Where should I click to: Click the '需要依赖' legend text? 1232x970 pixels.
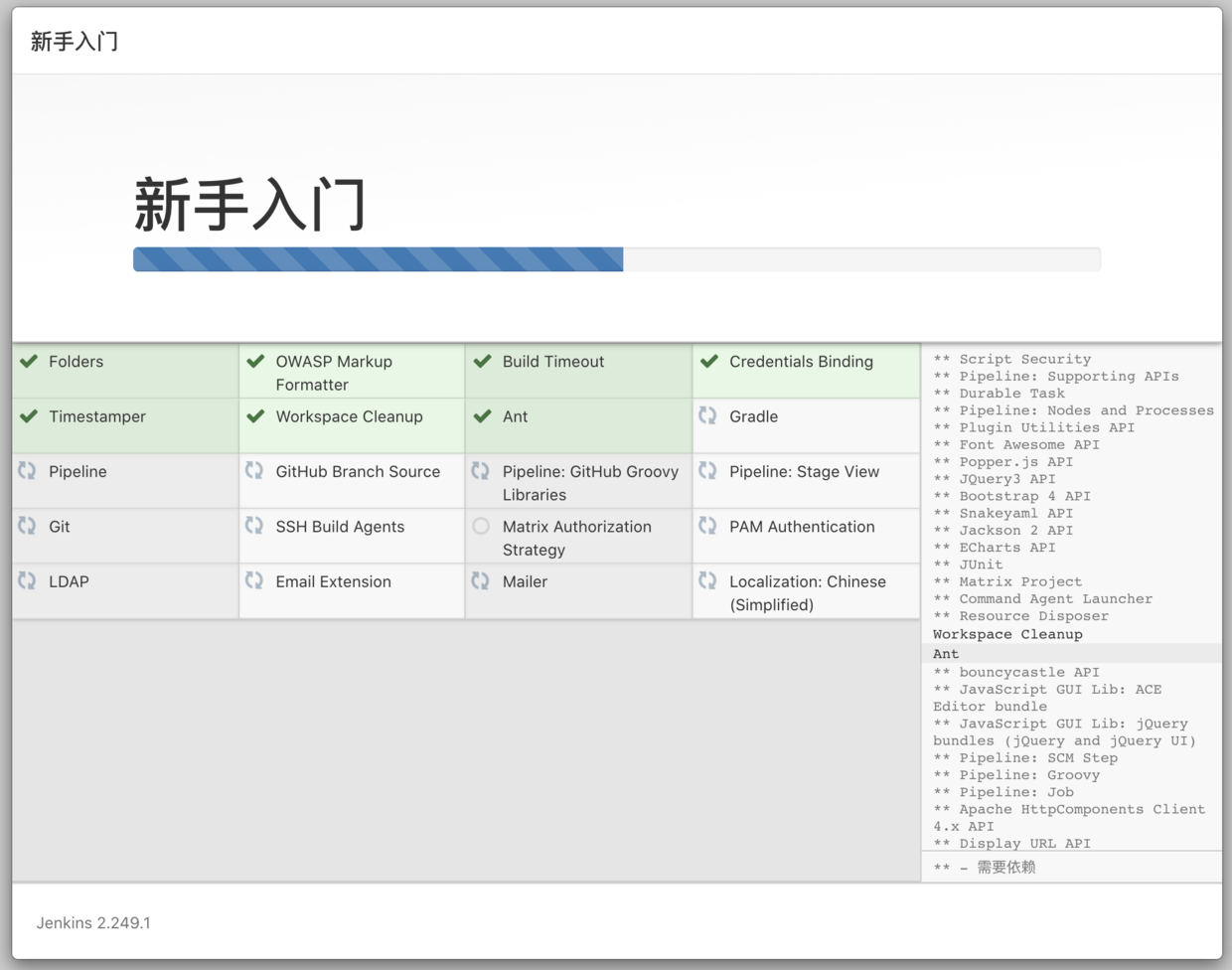coord(1005,867)
